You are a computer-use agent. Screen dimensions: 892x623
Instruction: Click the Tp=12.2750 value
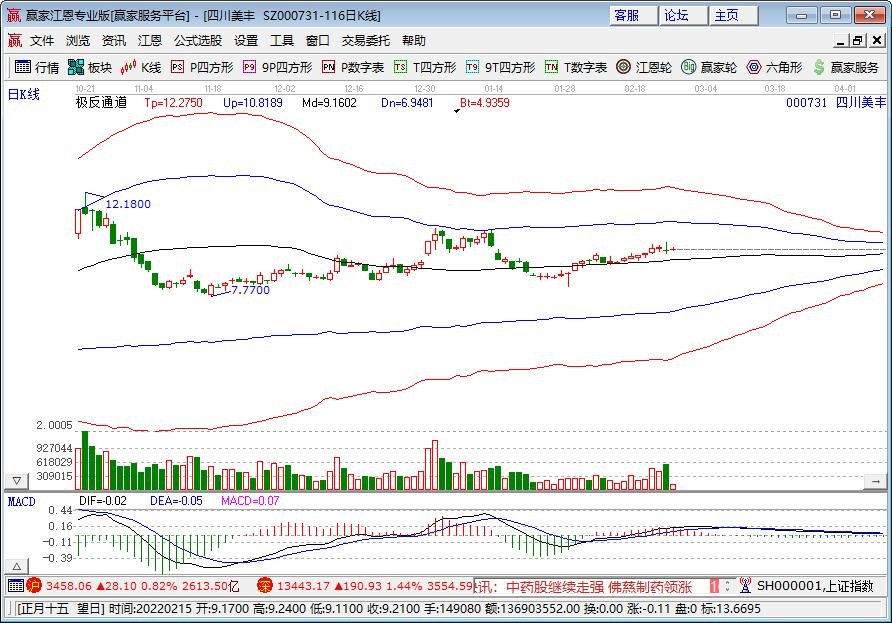point(173,102)
